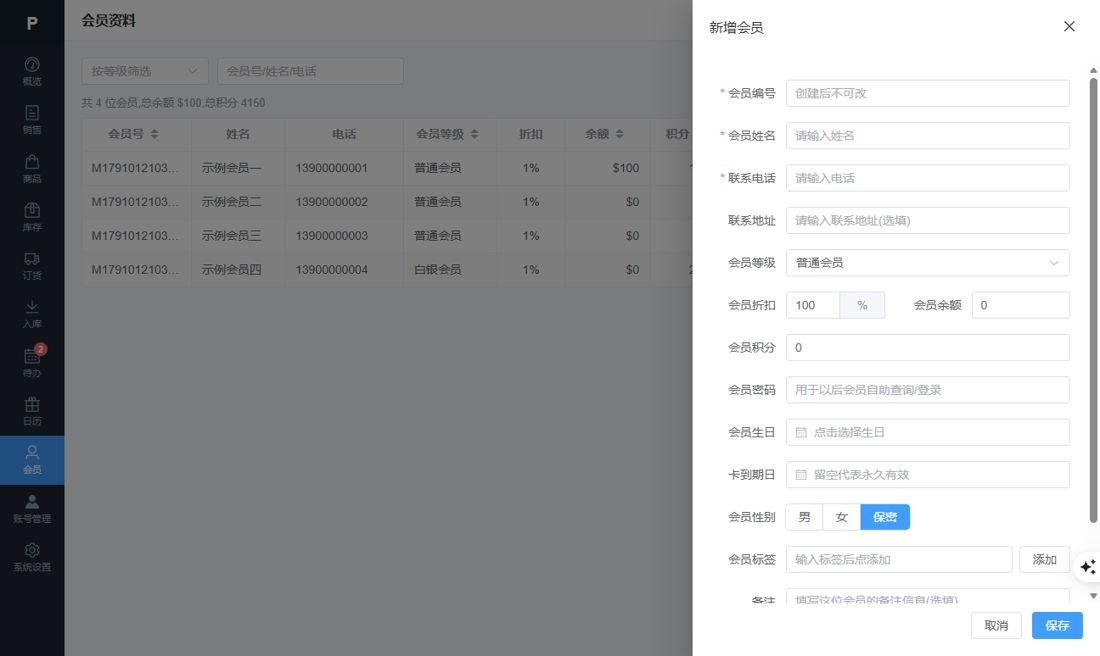Click the drawer's vertical scrollbar thumb
This screenshot has height=656, width=1100.
1093,300
